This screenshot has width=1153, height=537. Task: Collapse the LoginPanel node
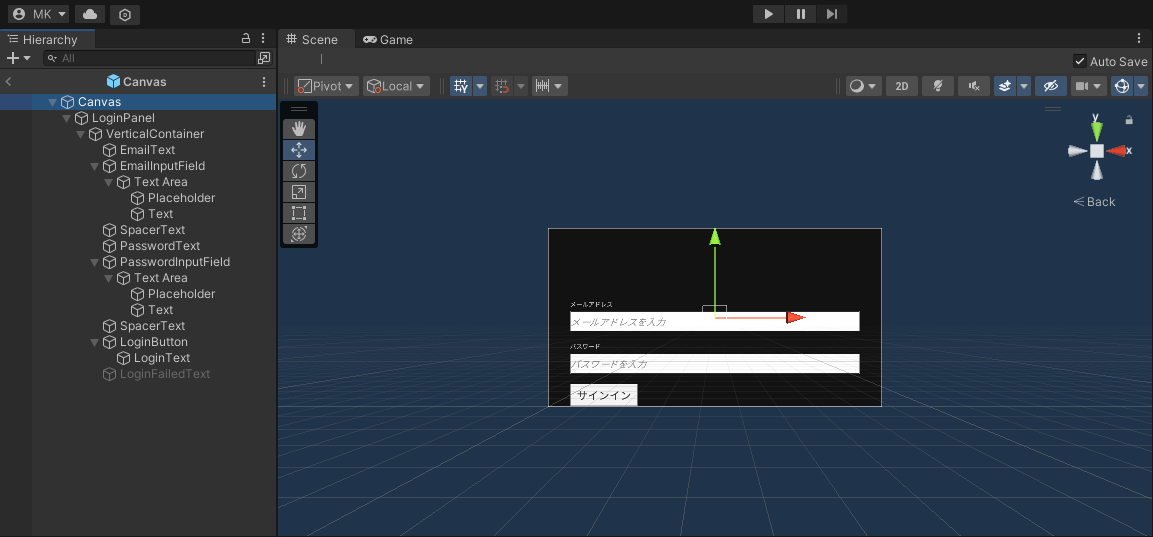point(66,118)
